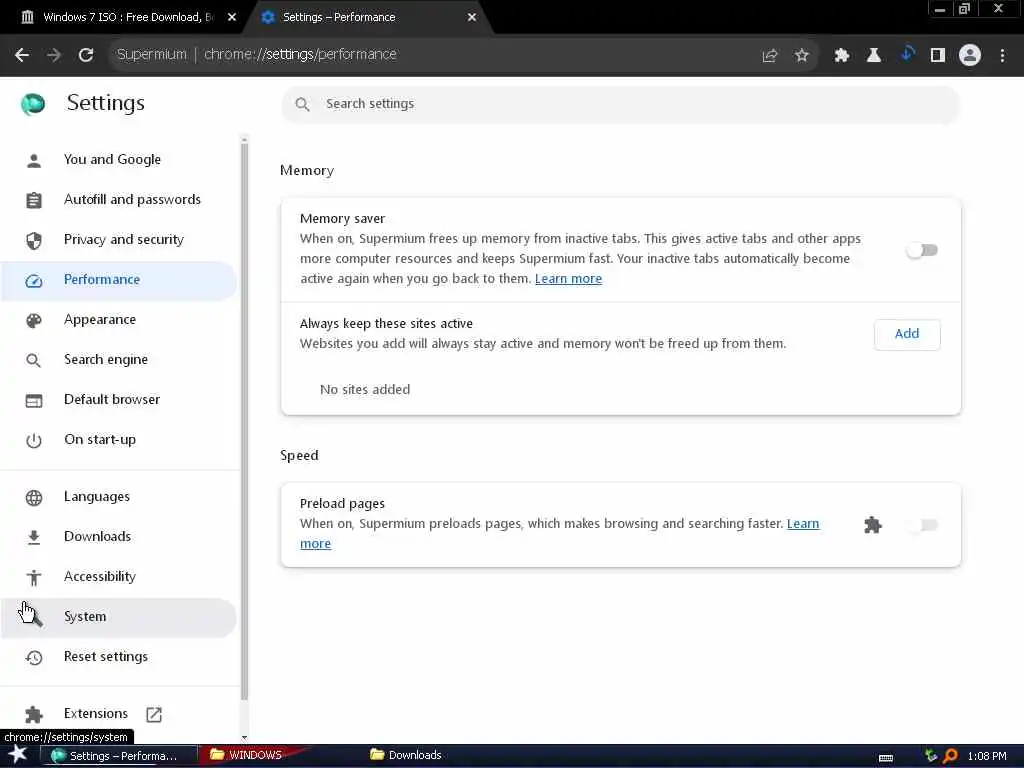Open the three-dot browser menu
This screenshot has width=1024, height=768.
click(1002, 56)
